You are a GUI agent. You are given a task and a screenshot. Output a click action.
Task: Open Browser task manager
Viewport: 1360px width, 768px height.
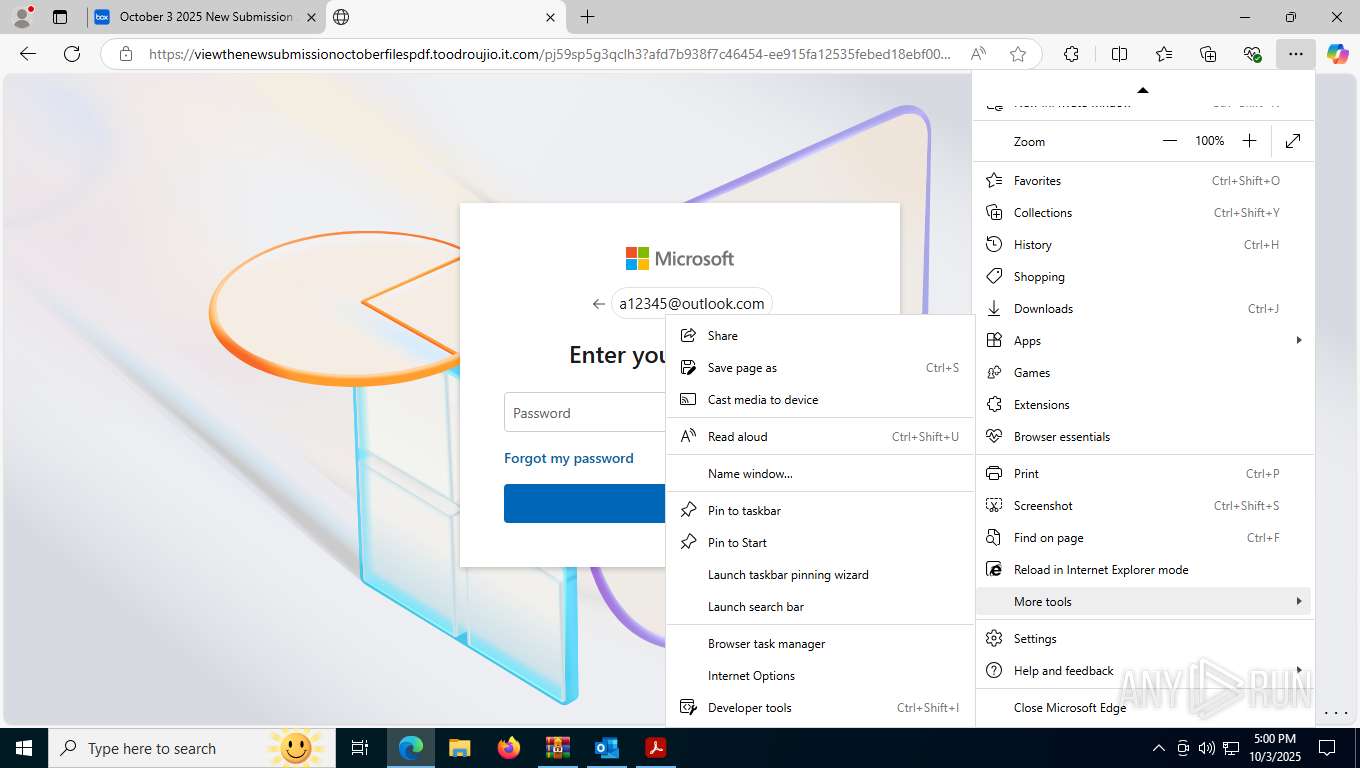[x=820, y=644]
